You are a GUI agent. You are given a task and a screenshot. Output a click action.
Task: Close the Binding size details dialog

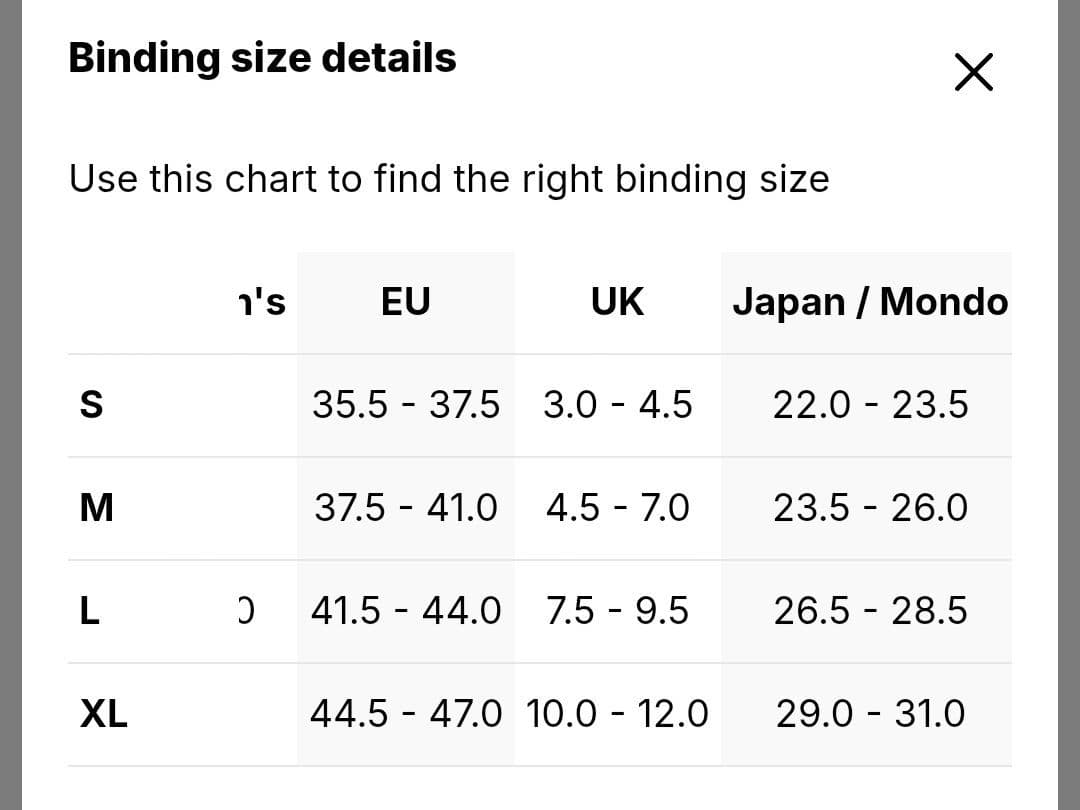[x=973, y=73]
